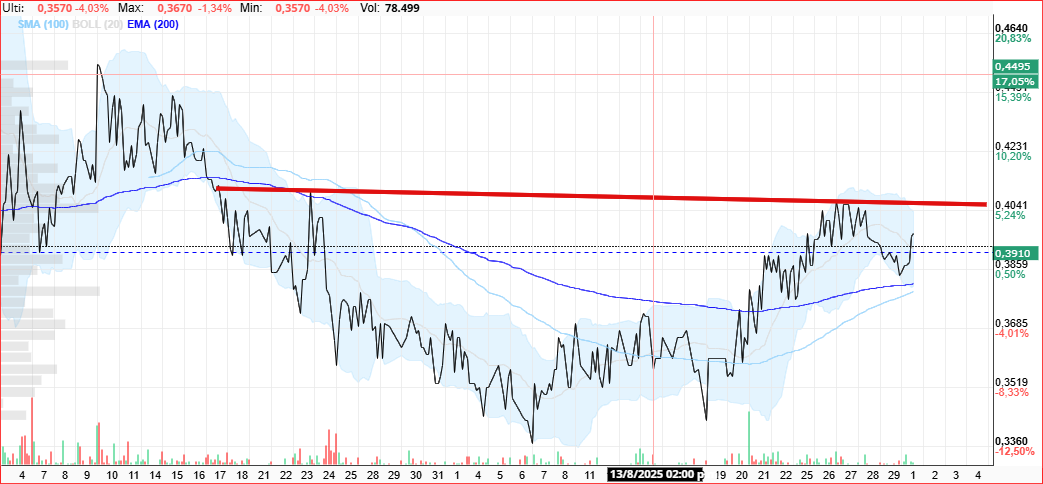Image resolution: width=1043 pixels, height=484 pixels.
Task: Click date 2 on time axis
Action: coord(935,475)
